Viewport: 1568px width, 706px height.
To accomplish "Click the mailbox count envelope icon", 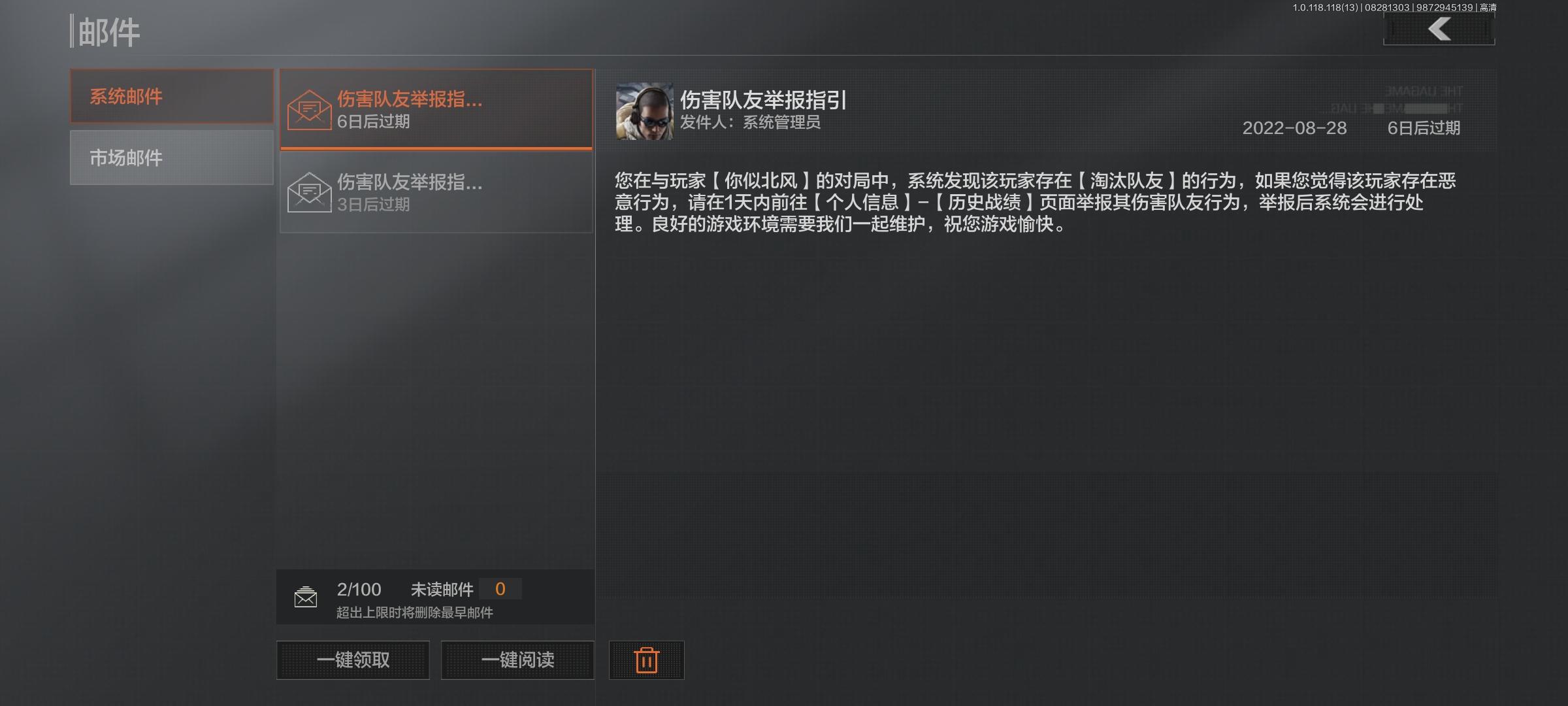I will 306,597.
